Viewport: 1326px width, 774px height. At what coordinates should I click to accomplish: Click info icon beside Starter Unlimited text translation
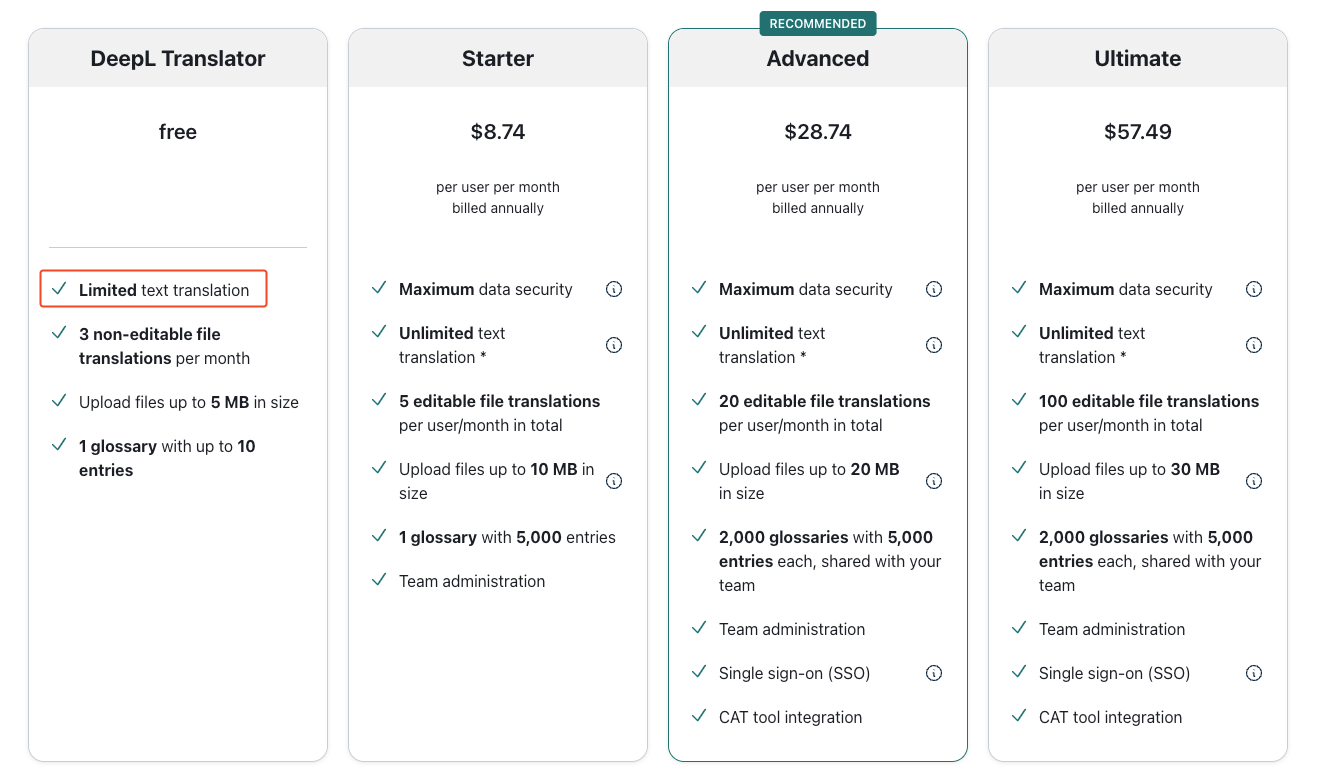tap(614, 345)
